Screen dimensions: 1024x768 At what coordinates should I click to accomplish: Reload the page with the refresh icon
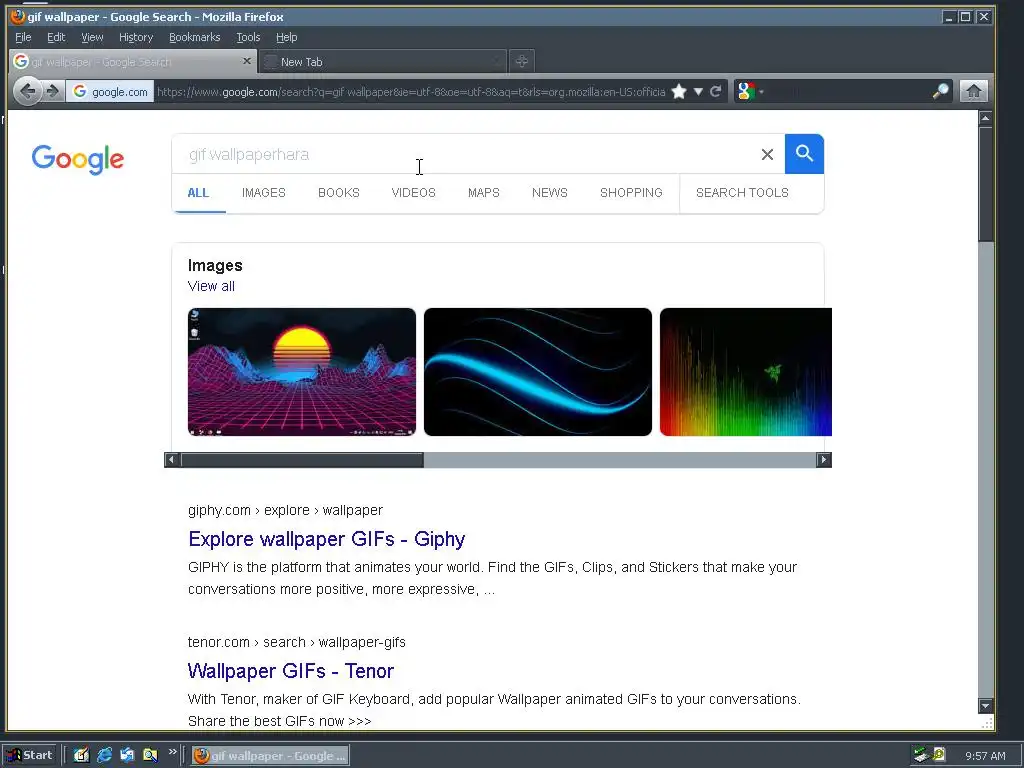[716, 91]
